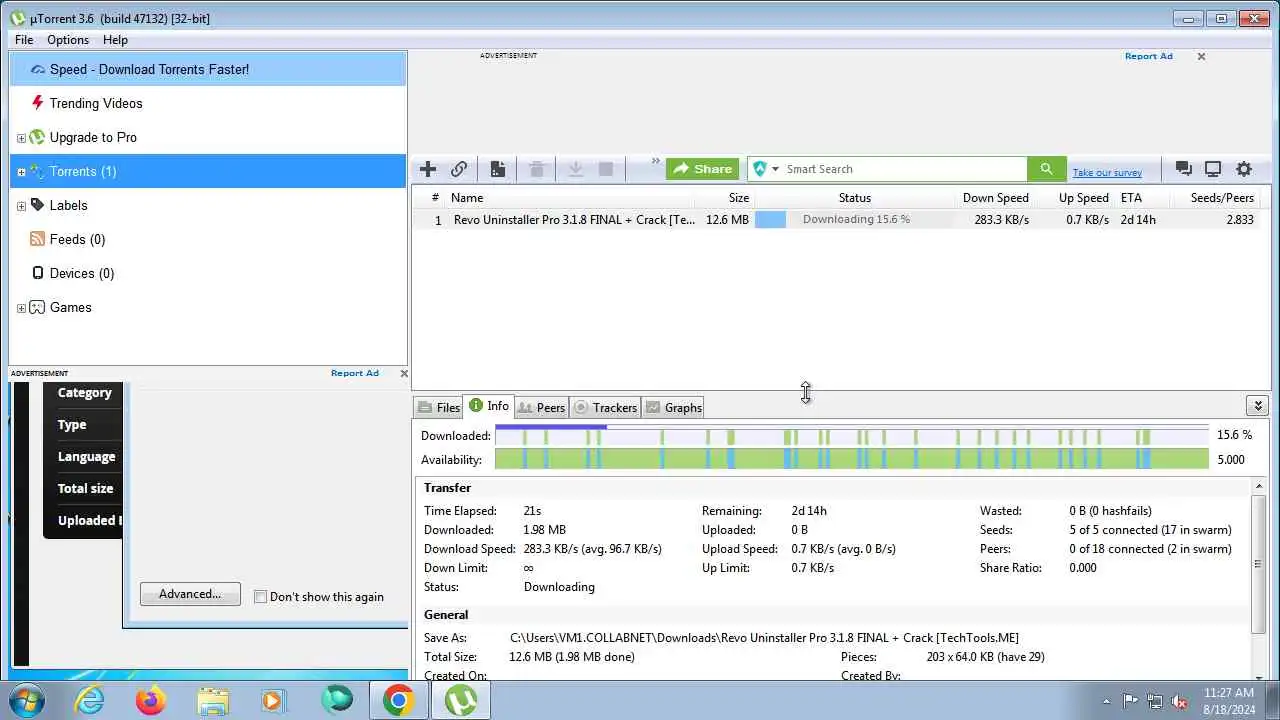The height and width of the screenshot is (720, 1280).
Task: Open Windows Media Player on taskbar
Action: 274,701
